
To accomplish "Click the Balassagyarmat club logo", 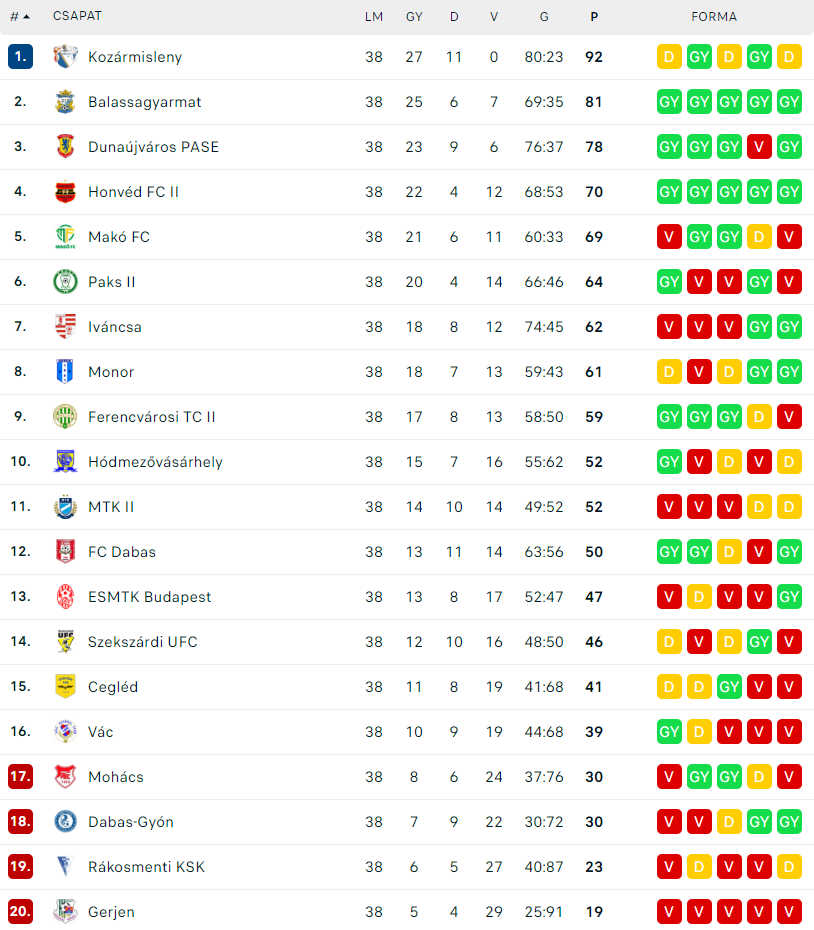I will coord(65,102).
